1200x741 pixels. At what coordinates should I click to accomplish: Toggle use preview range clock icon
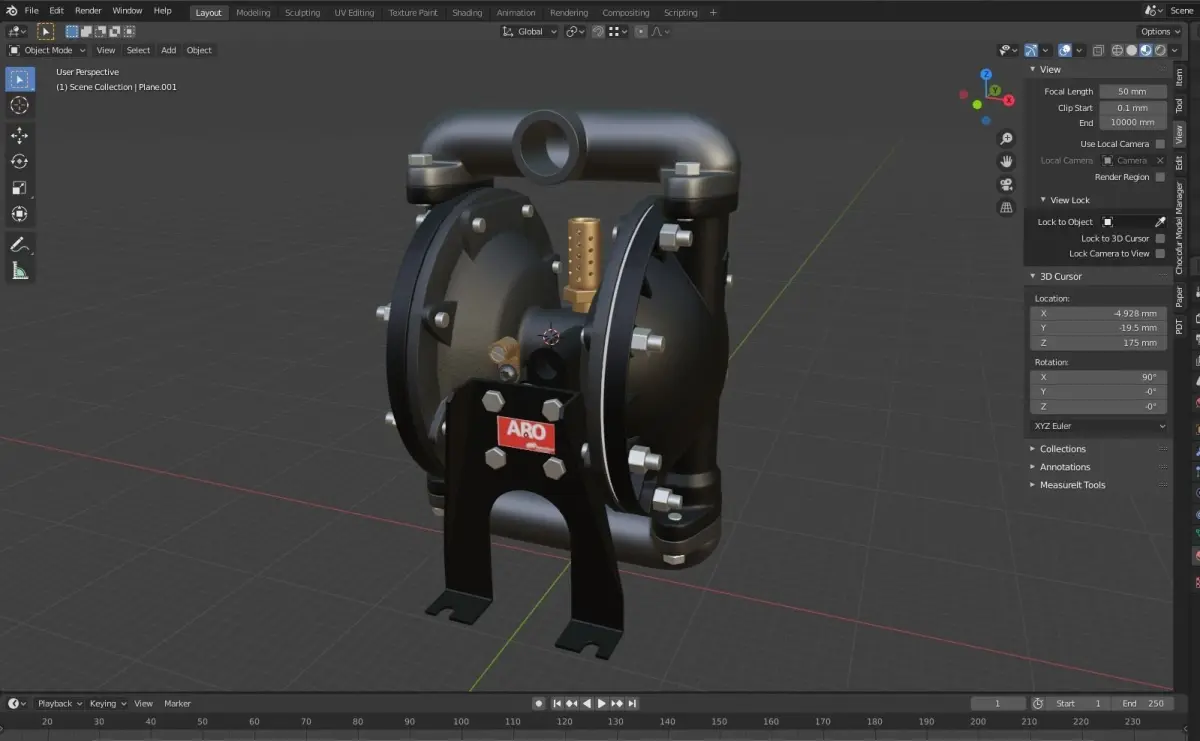(1038, 703)
